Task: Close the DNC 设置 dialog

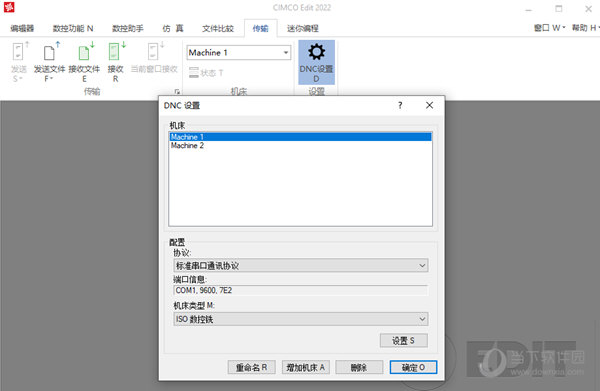Action: (x=429, y=105)
